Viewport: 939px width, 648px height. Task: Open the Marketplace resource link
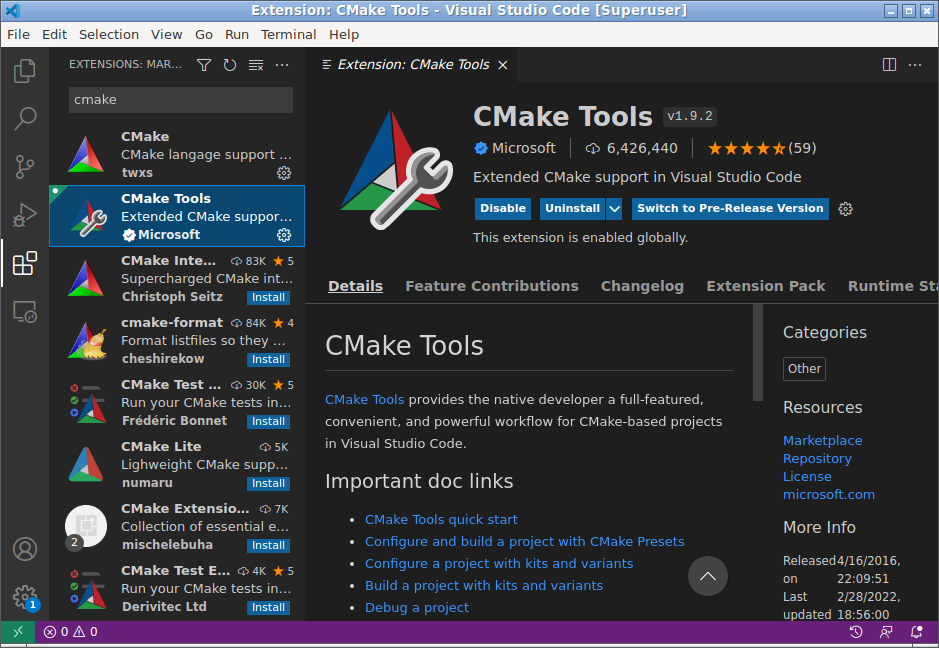pos(822,441)
